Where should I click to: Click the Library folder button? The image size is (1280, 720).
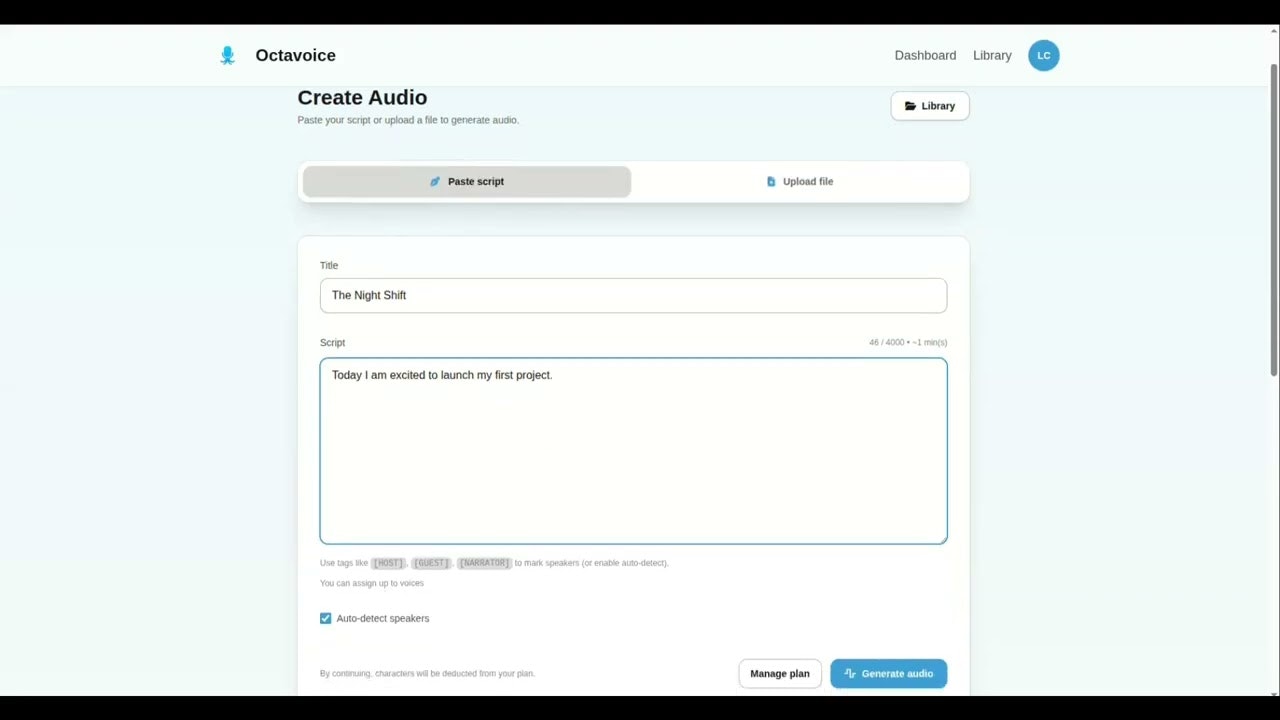tap(930, 106)
